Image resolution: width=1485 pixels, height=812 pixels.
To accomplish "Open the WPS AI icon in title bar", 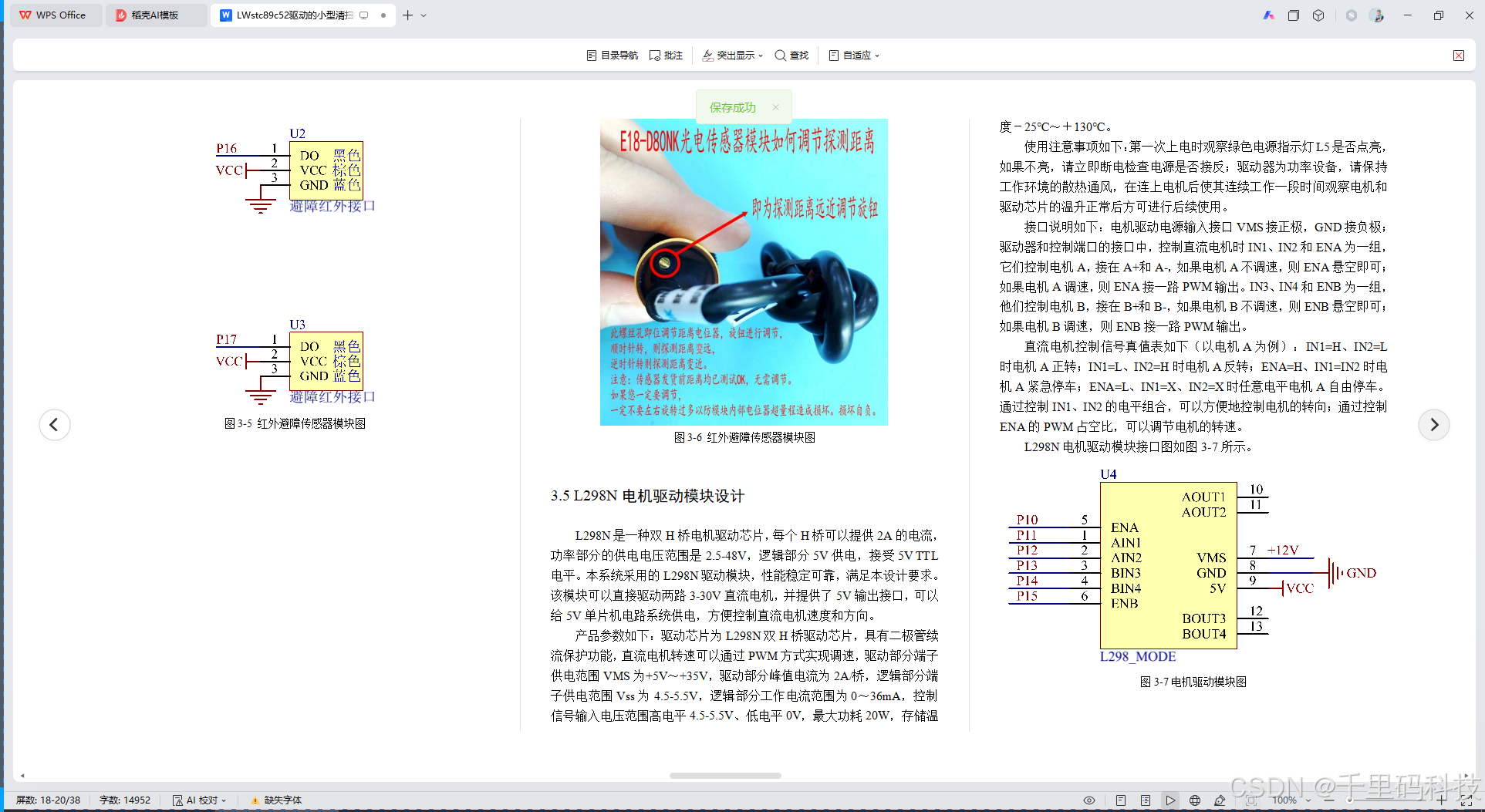I will 1269,15.
